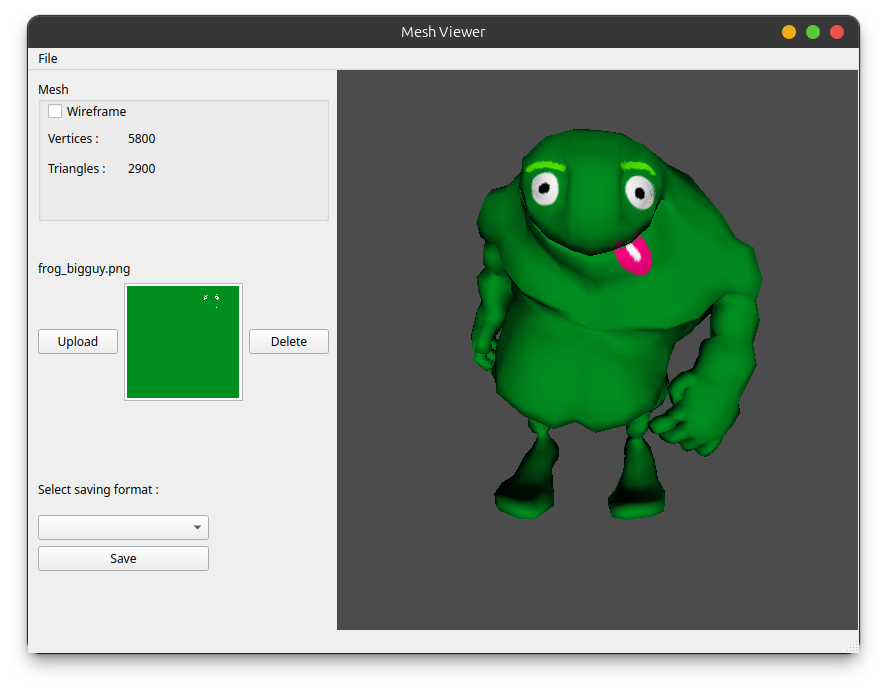887x693 pixels.
Task: Click the Save button
Action: tap(123, 559)
